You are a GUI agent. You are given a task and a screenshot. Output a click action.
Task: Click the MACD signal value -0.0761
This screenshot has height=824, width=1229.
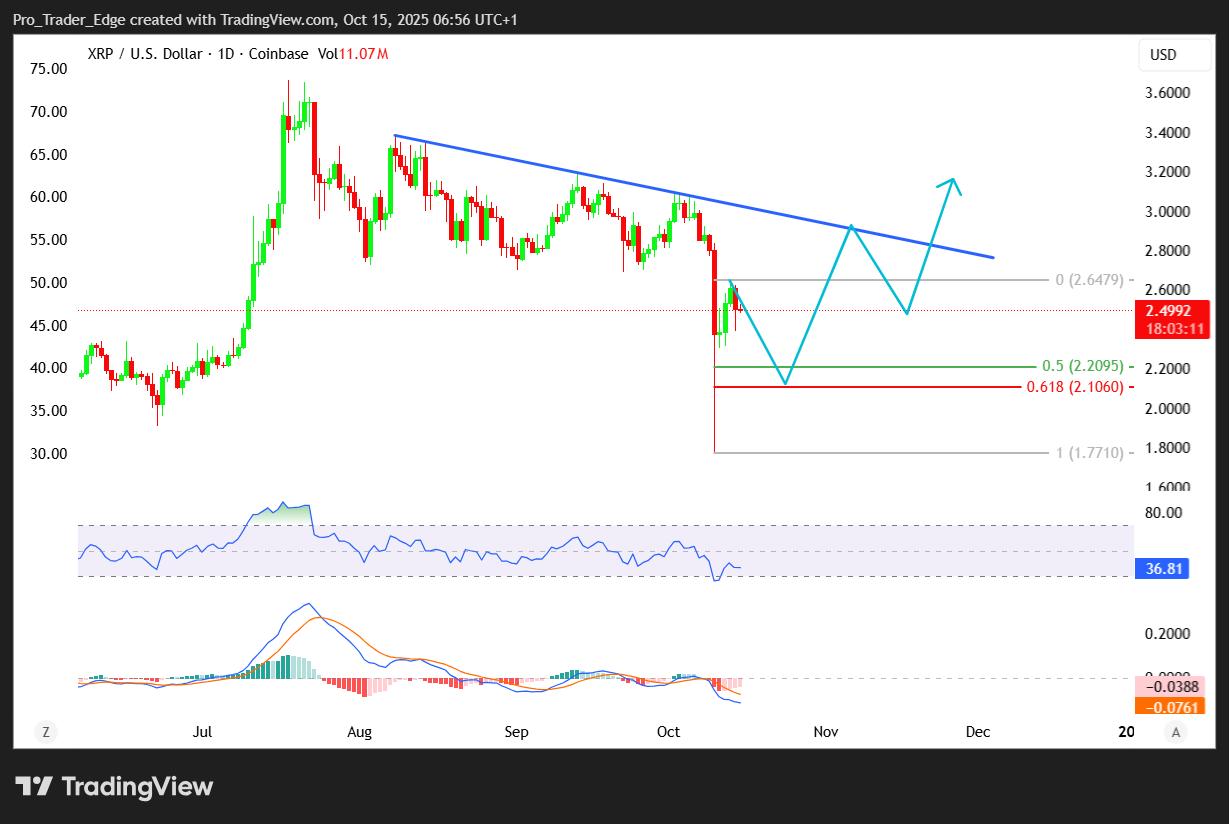1168,707
